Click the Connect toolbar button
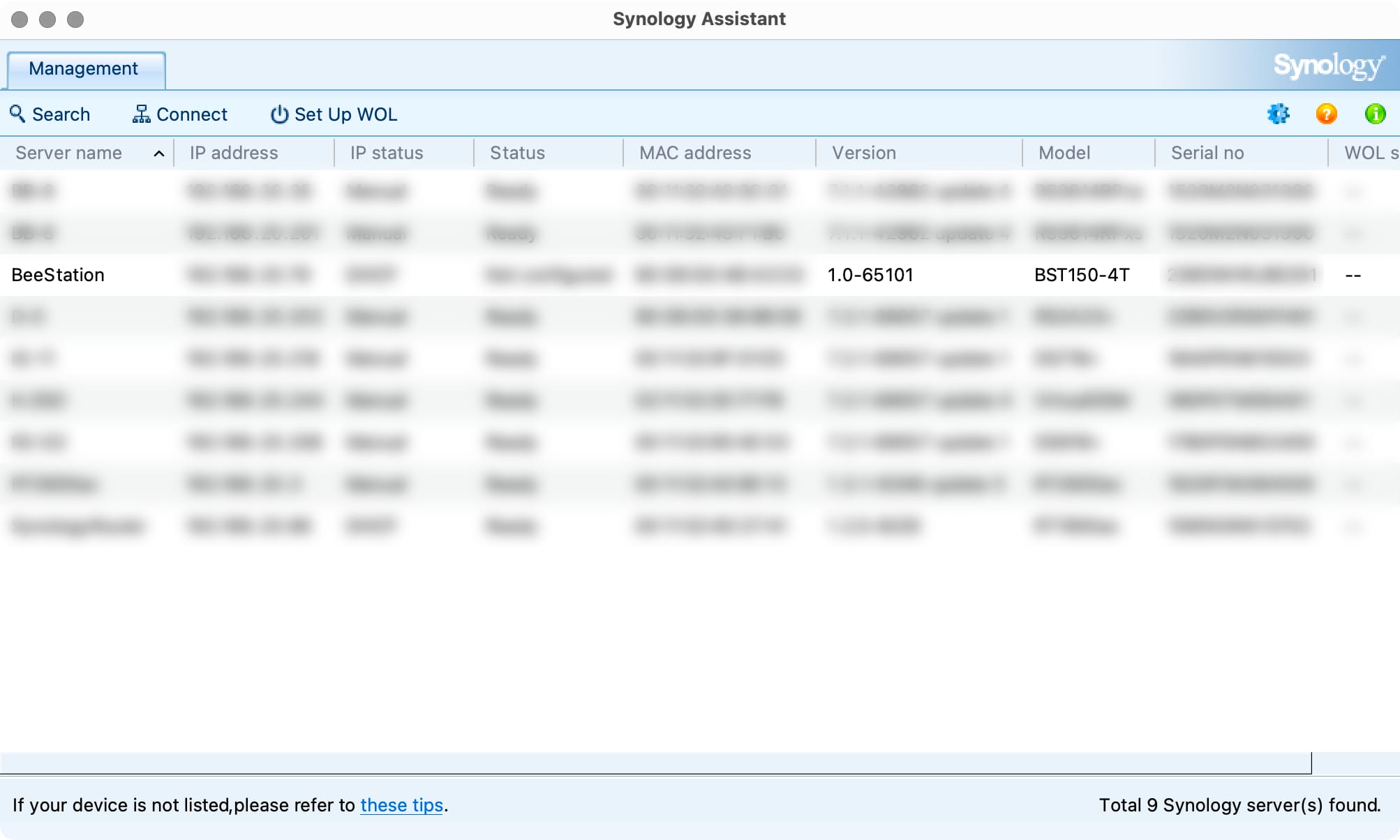This screenshot has width=1400, height=840. pos(180,114)
